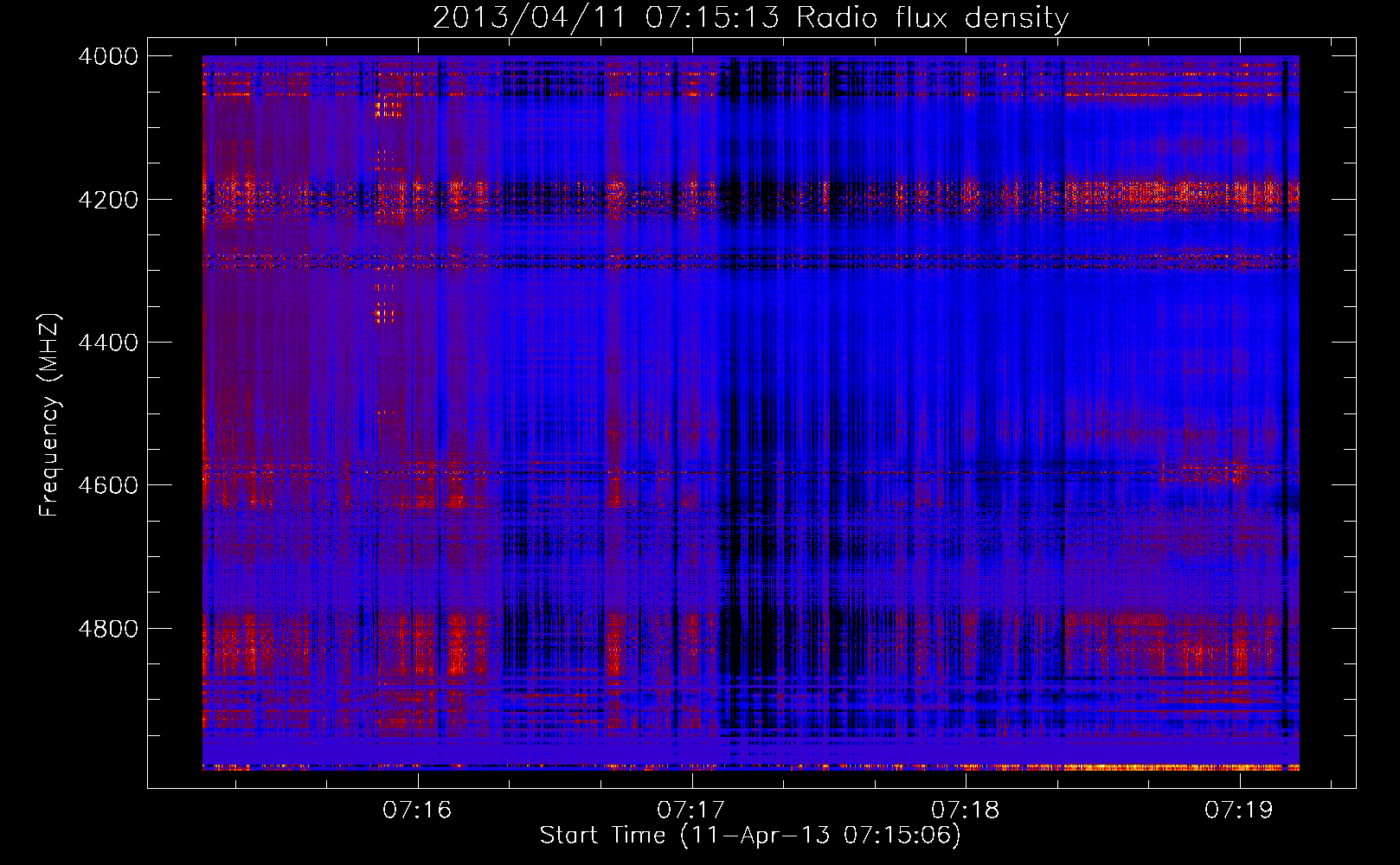Click the "Start Time (11-Apr-13 07:15:06)" label
This screenshot has height=865, width=1400.
750,836
